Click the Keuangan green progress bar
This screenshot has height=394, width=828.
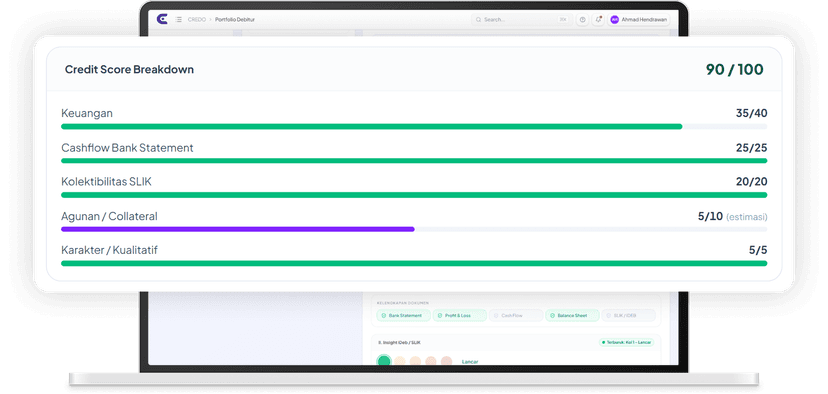coord(372,127)
